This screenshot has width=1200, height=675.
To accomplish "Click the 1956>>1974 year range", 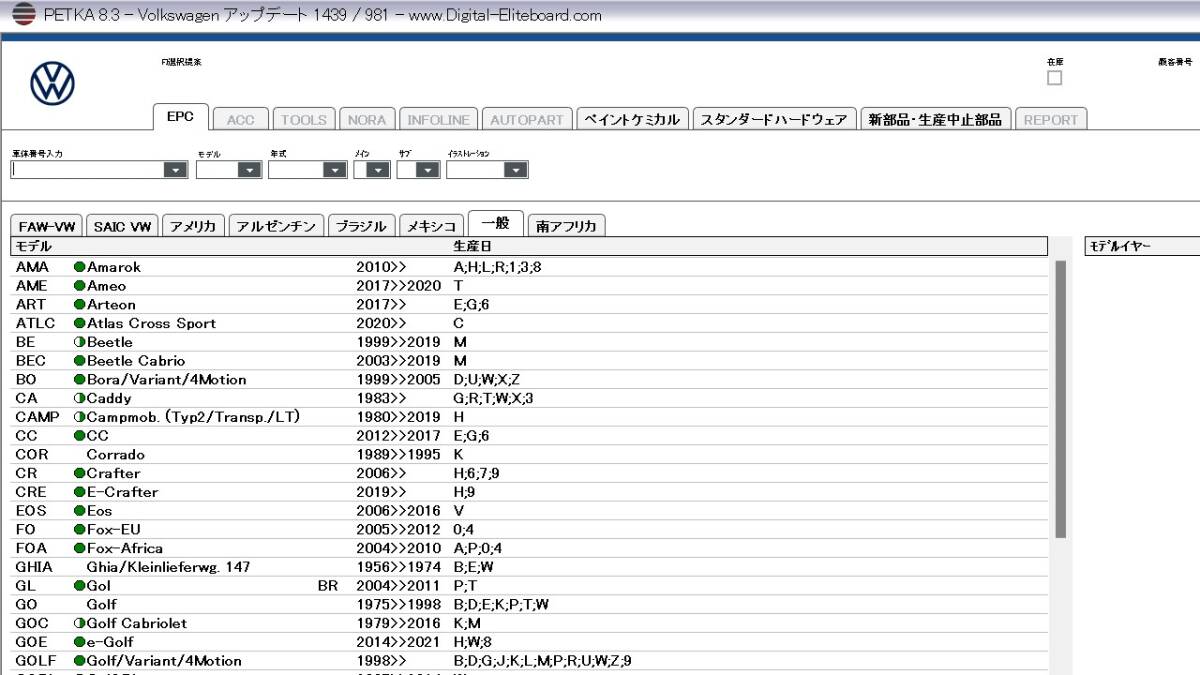I will (398, 567).
